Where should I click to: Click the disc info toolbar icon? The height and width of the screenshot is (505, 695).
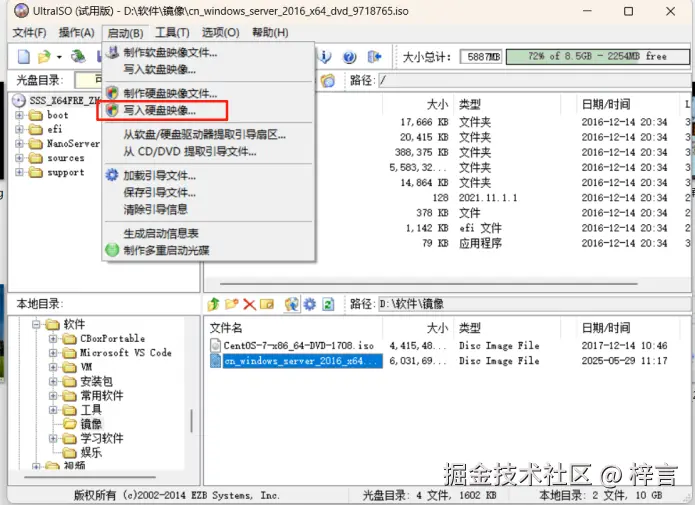click(326, 57)
